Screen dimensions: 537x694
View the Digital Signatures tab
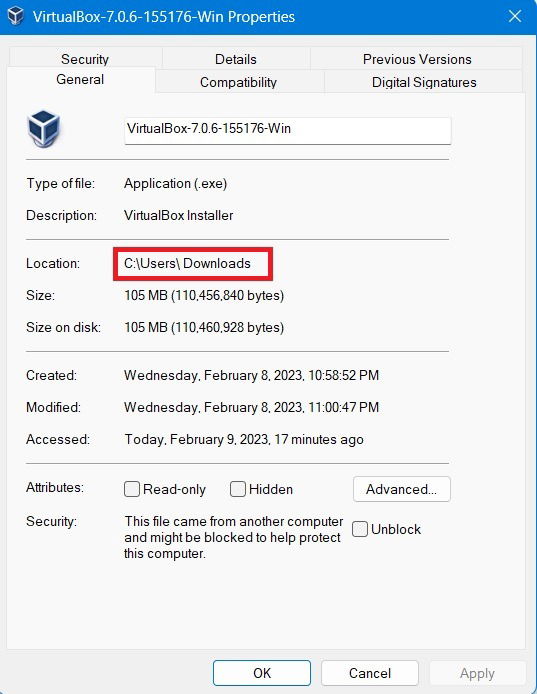point(424,82)
